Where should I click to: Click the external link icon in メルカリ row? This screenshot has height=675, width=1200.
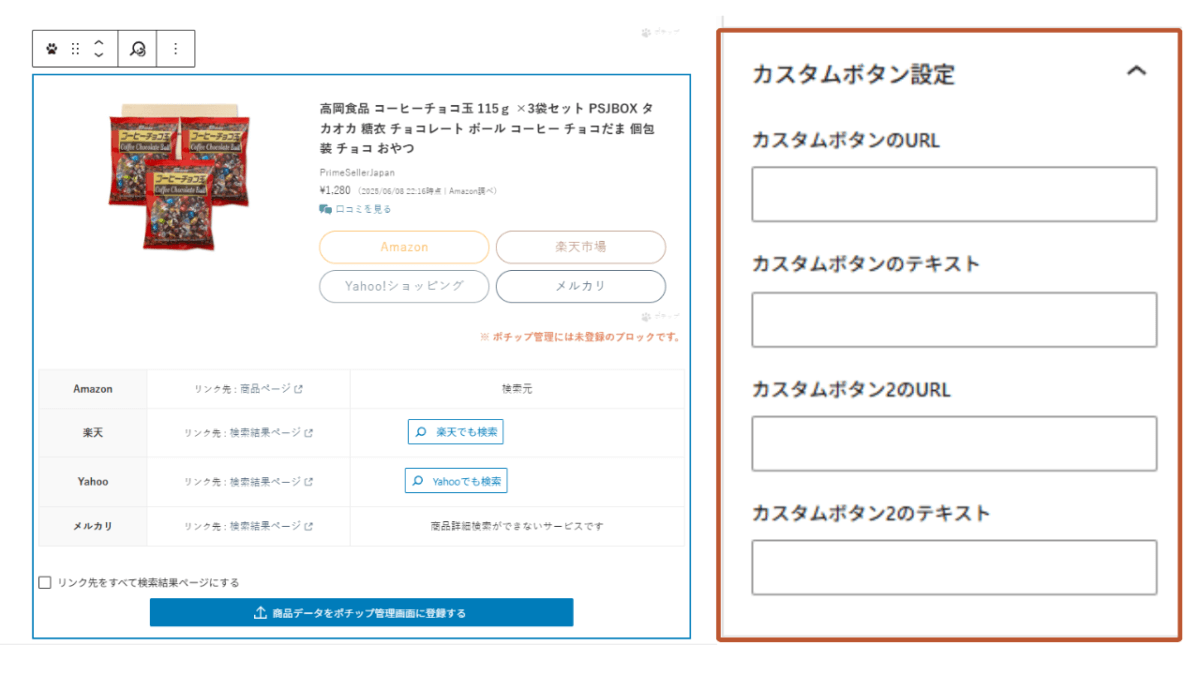(x=308, y=526)
